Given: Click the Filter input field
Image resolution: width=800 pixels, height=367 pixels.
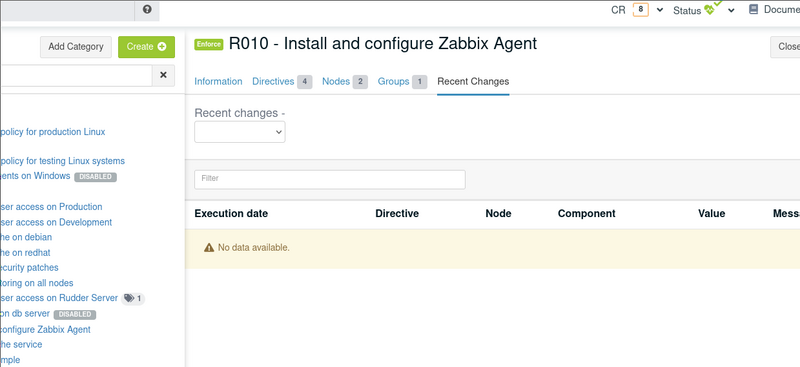Looking at the screenshot, I should (x=330, y=179).
